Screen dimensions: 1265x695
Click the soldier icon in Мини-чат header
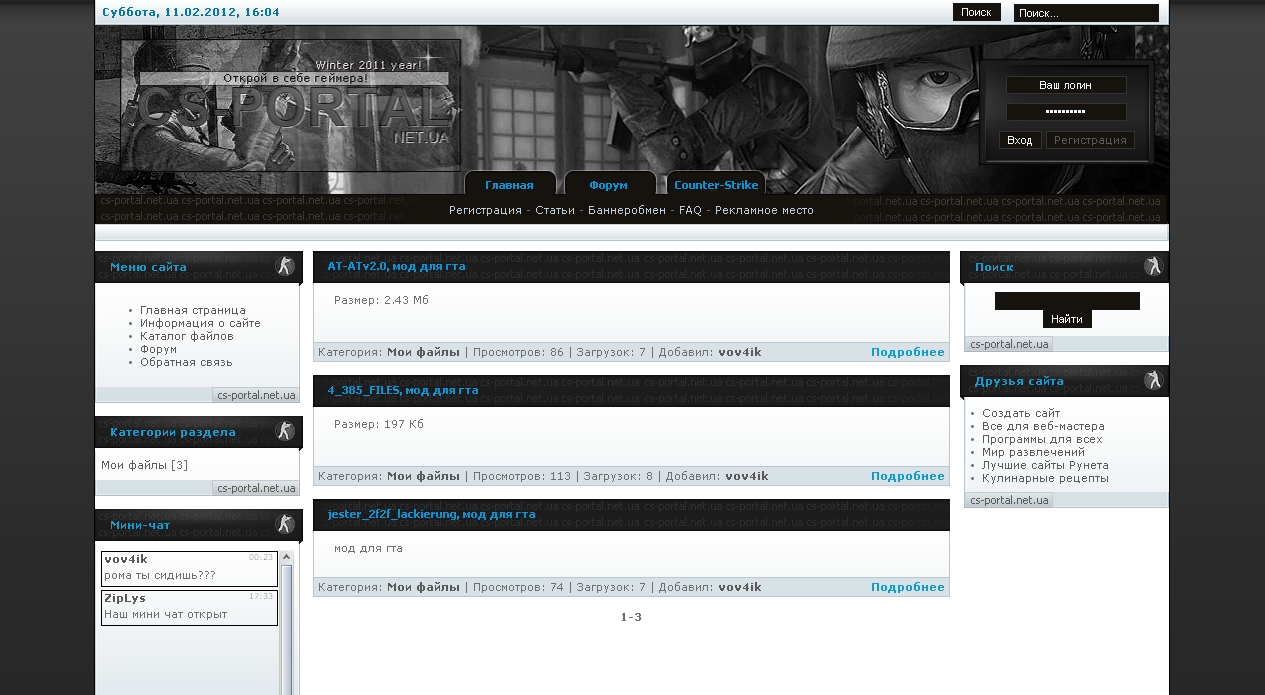(286, 524)
